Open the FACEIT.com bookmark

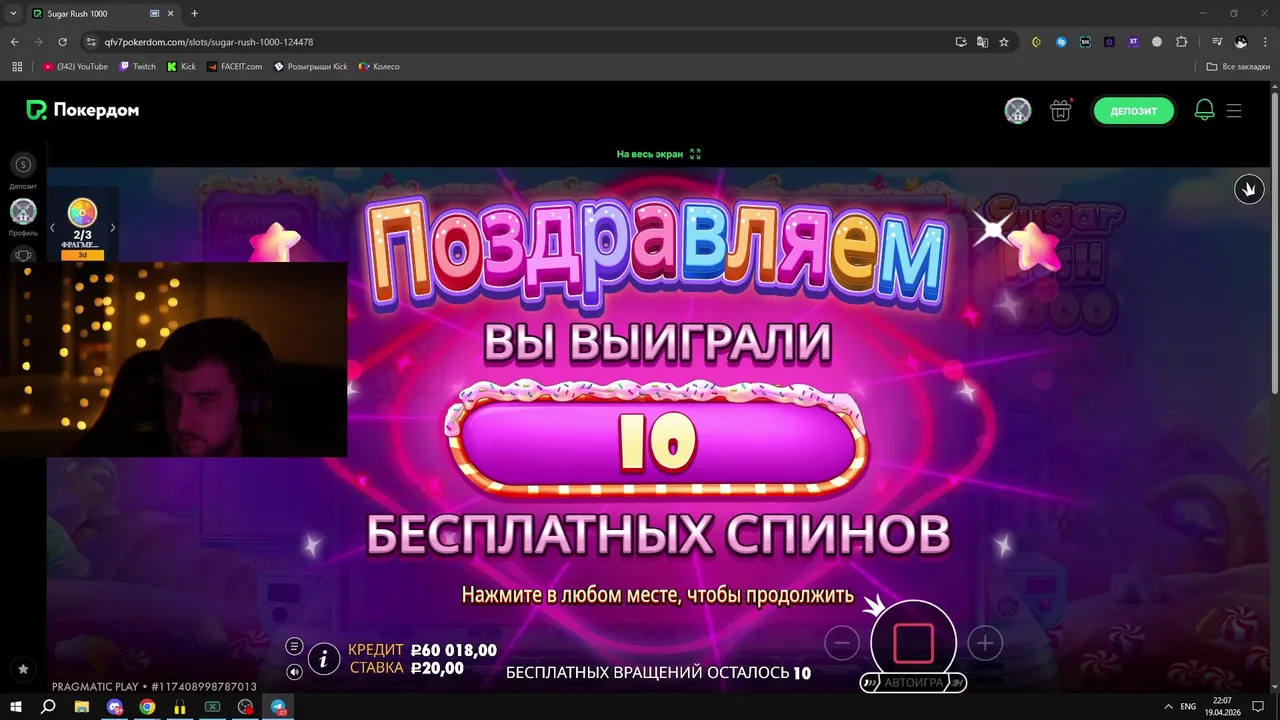pos(234,67)
